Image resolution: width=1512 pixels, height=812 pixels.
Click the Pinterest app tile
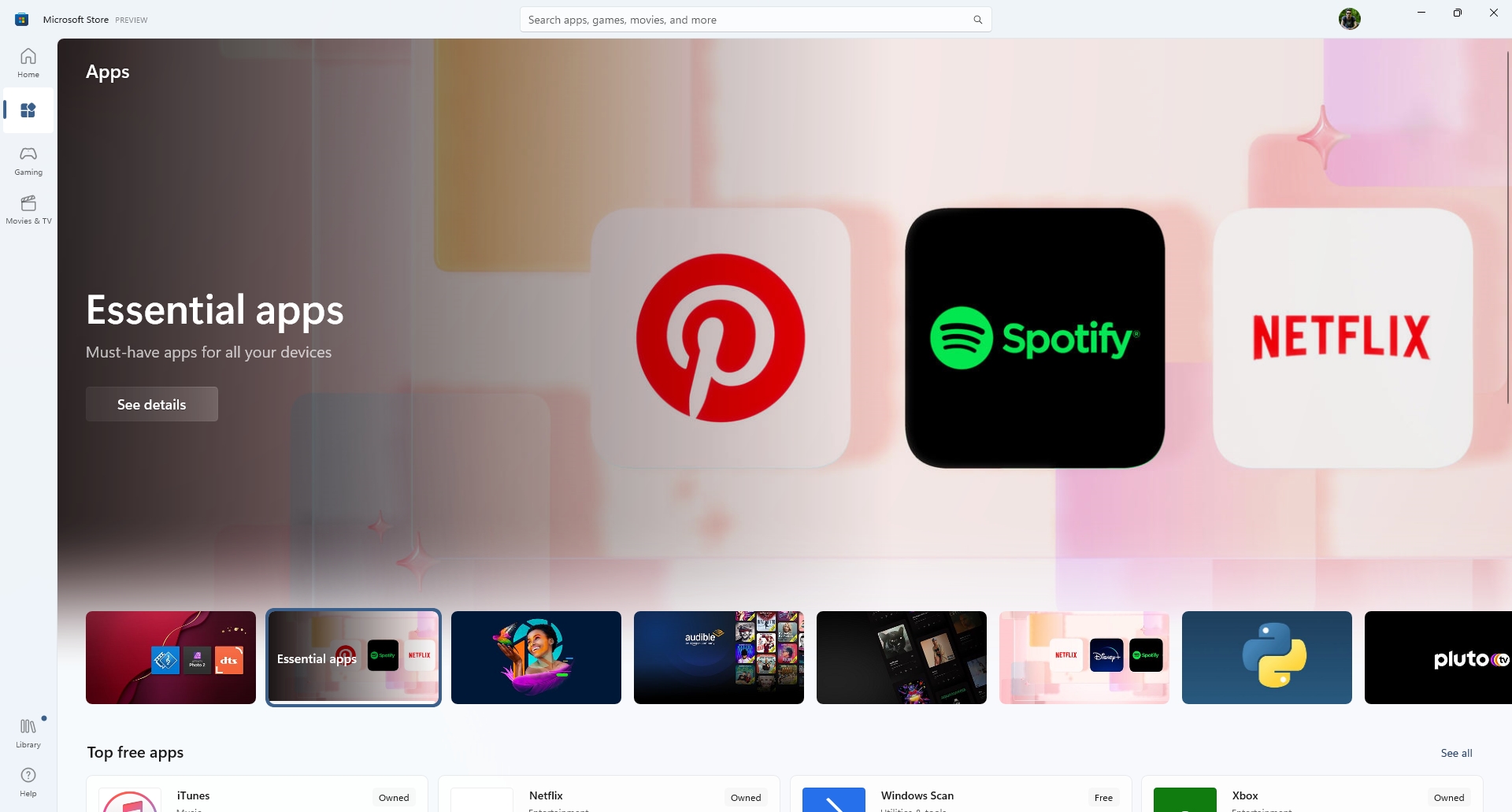click(720, 338)
